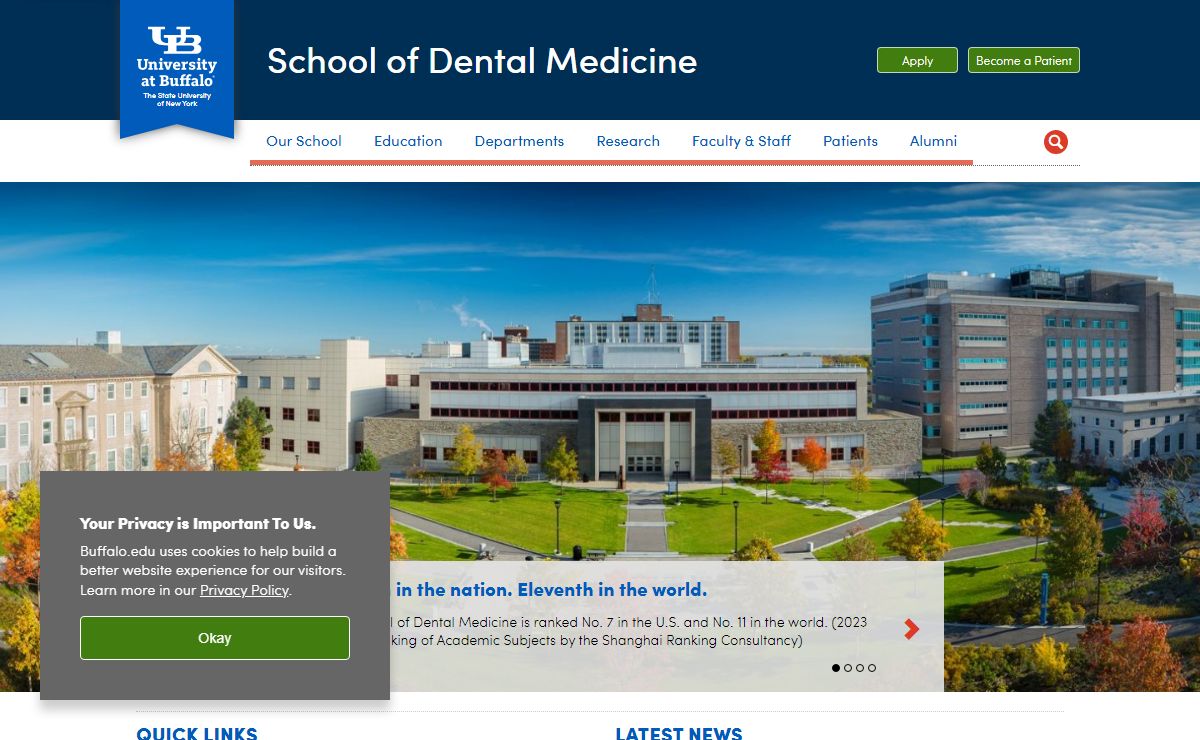Open the Privacy Policy link

tap(244, 590)
